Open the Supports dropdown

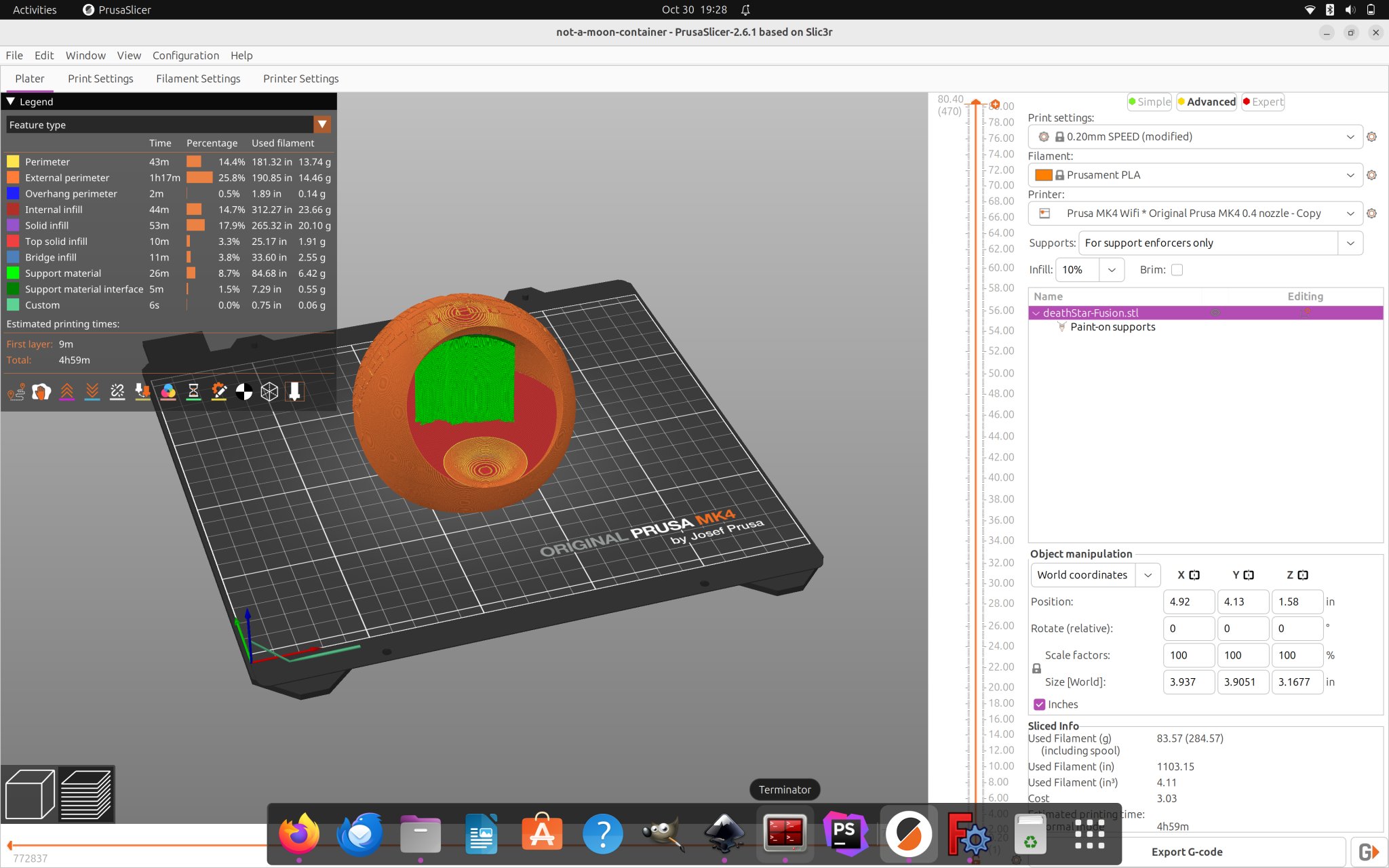click(1350, 243)
